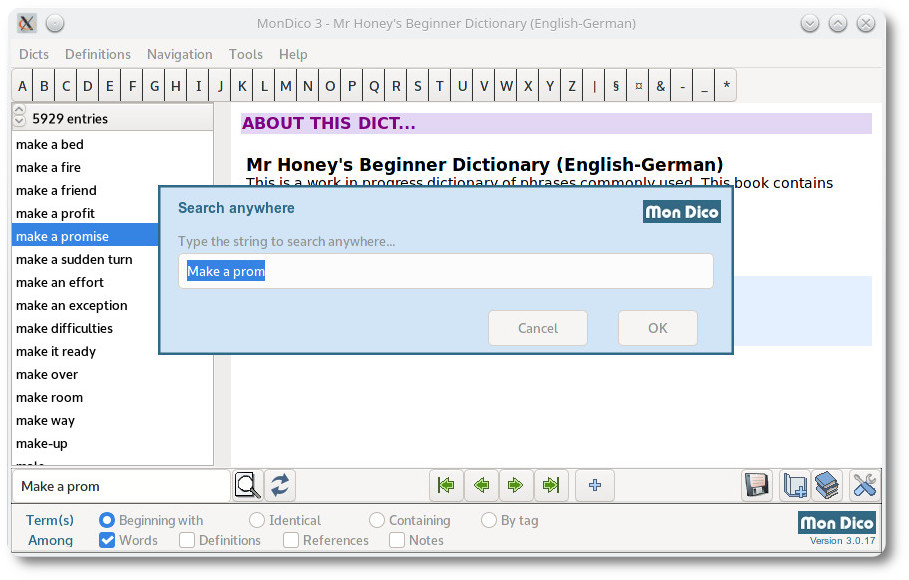Select the By tag radio button
The height and width of the screenshot is (580, 909).
[489, 520]
